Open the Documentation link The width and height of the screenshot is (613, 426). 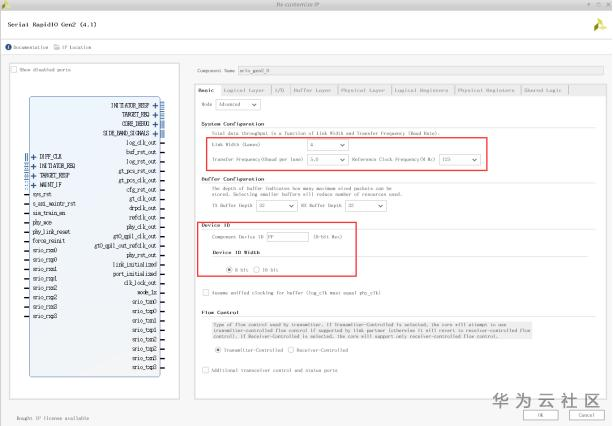point(30,47)
